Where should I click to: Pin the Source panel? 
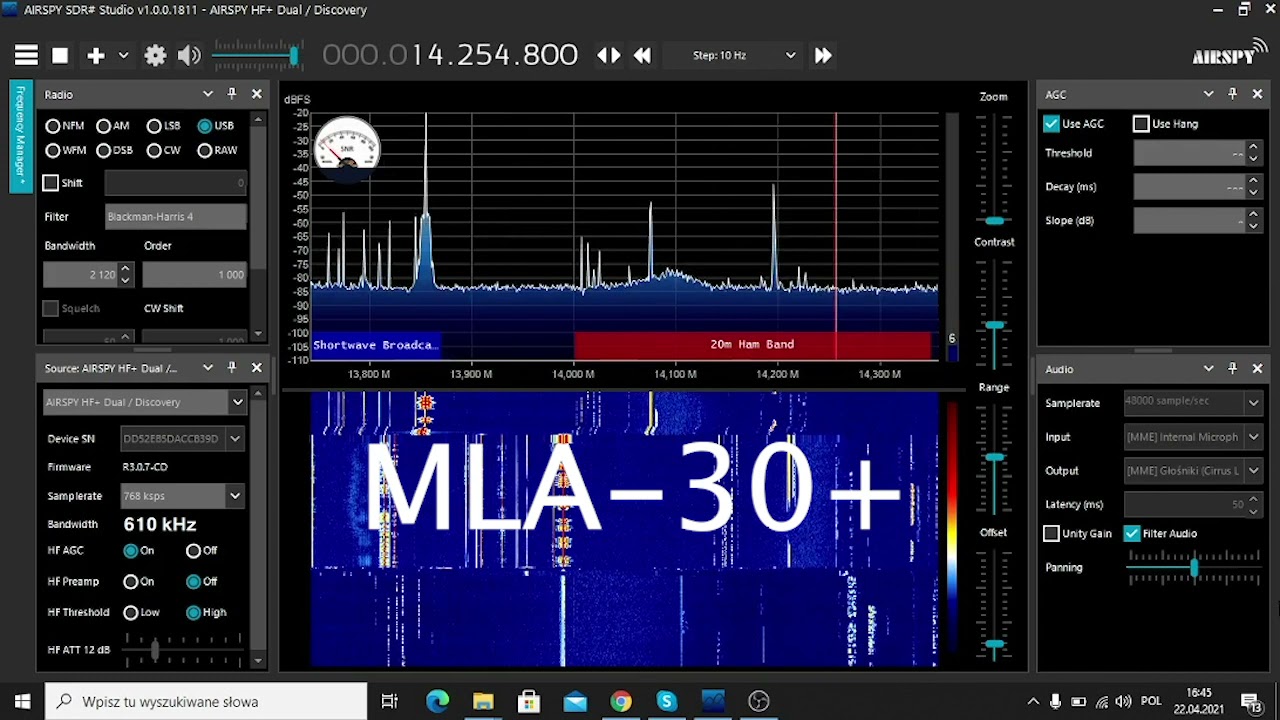coord(232,368)
